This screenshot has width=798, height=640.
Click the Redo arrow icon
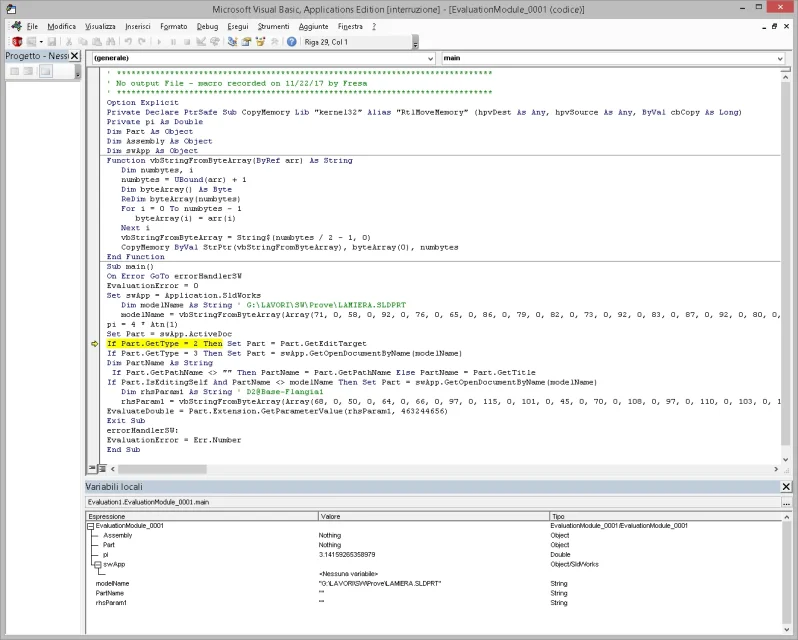click(141, 42)
